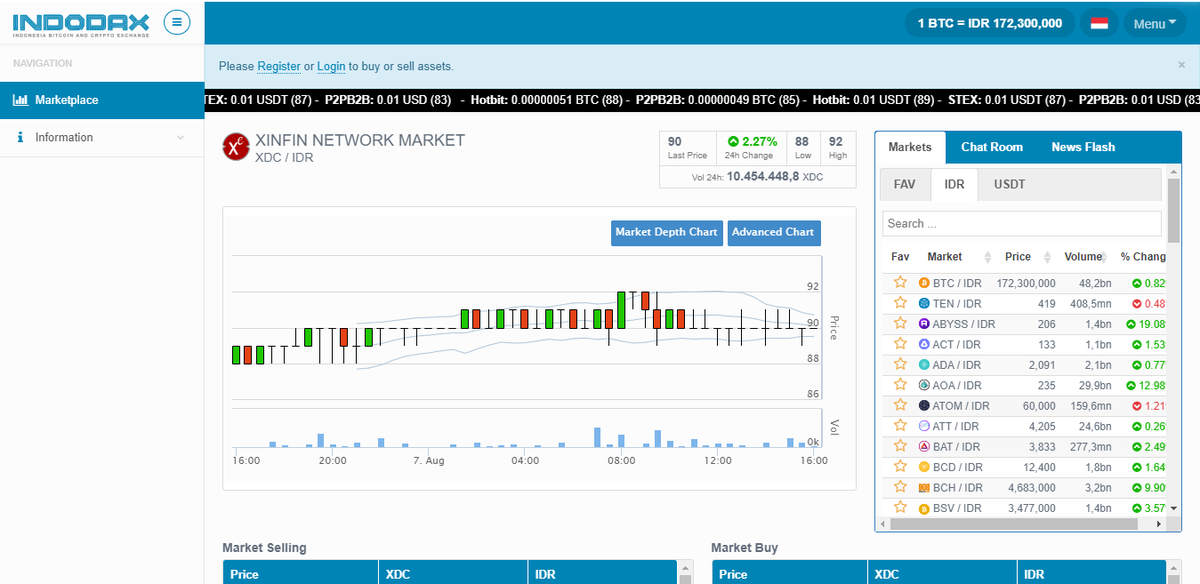Viewport: 1200px width, 584px height.
Task: Open the Menu dropdown
Action: (1155, 23)
